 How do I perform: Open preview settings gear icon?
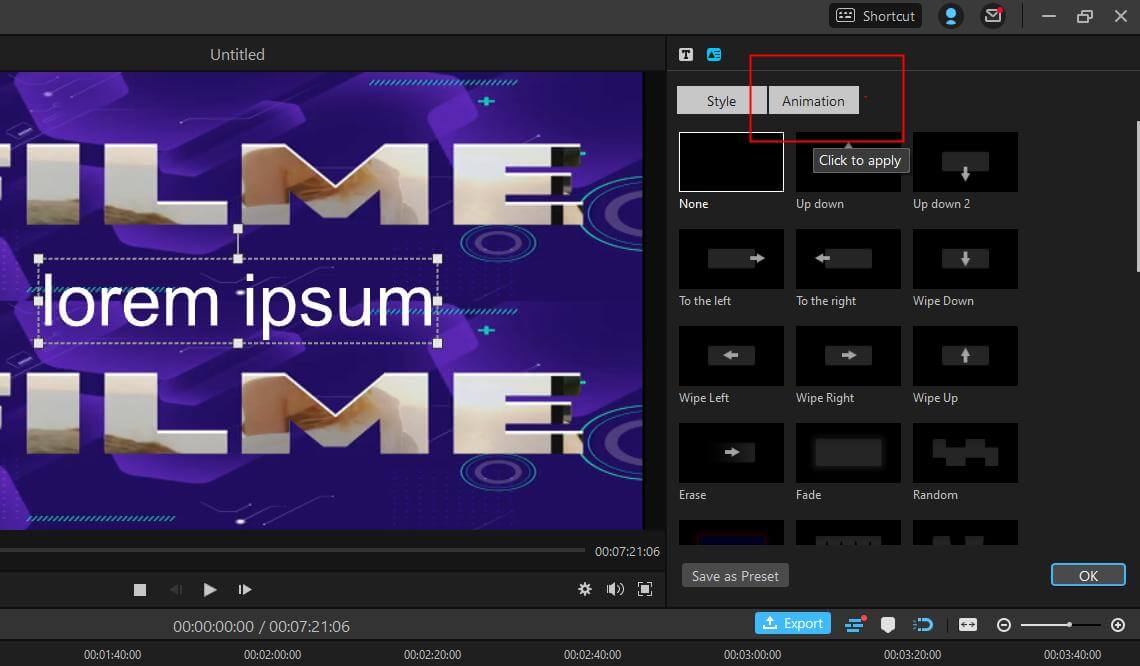pos(585,589)
